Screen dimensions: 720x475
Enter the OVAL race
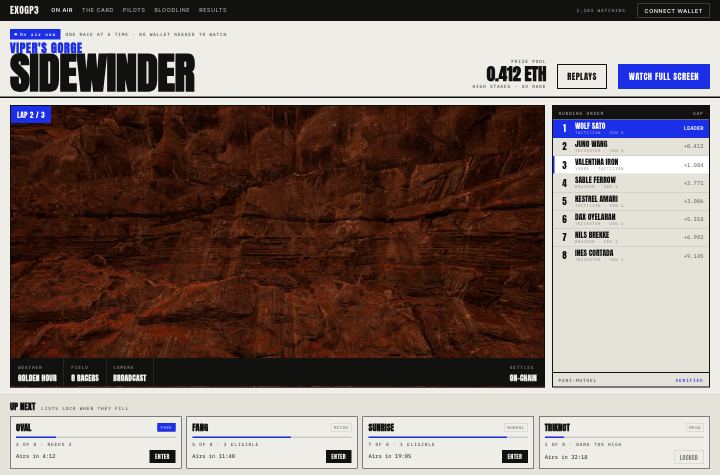pyautogui.click(x=162, y=457)
